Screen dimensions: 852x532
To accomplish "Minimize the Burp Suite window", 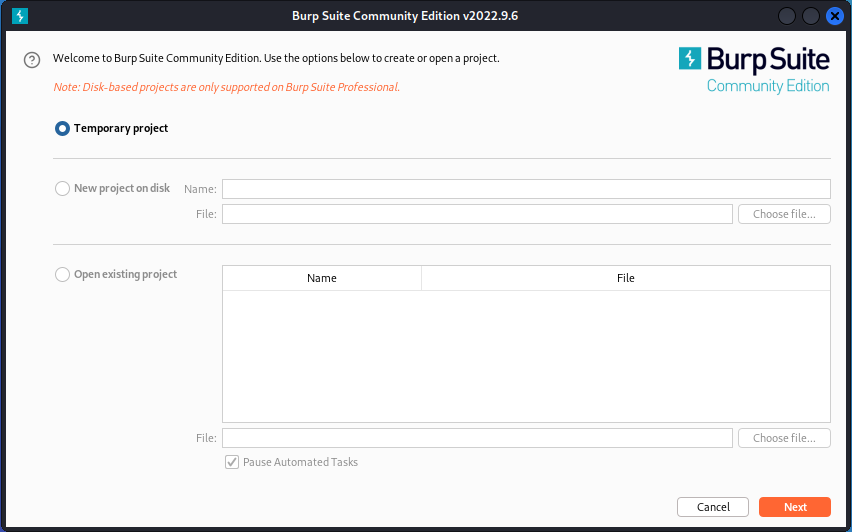I will coord(787,16).
